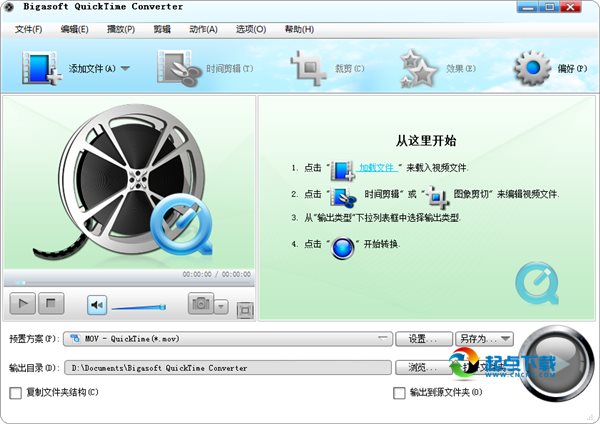Click the 浏览... browse button
Screen dimensions: 600x424
pos(424,368)
